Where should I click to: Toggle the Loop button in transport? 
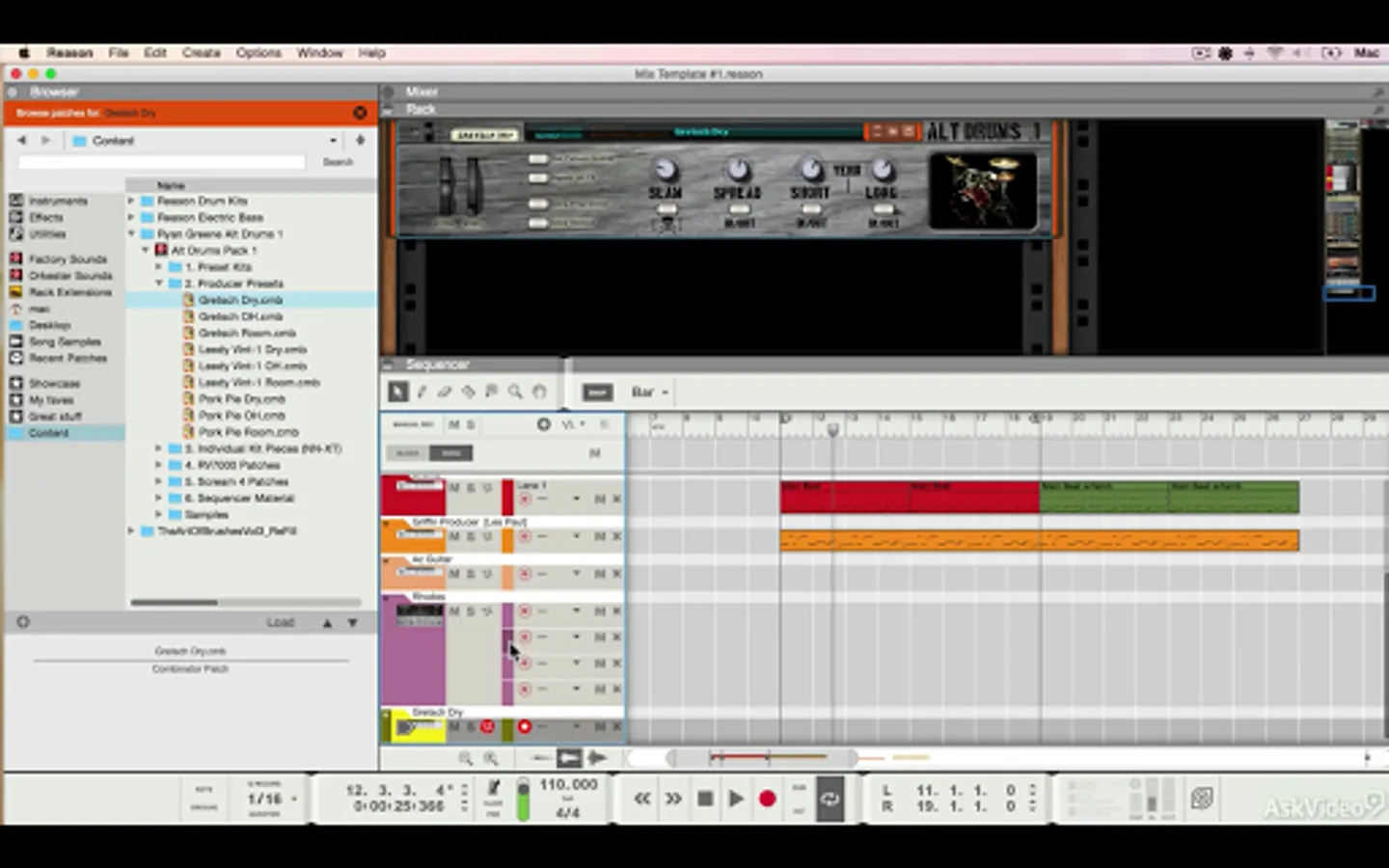(x=830, y=799)
